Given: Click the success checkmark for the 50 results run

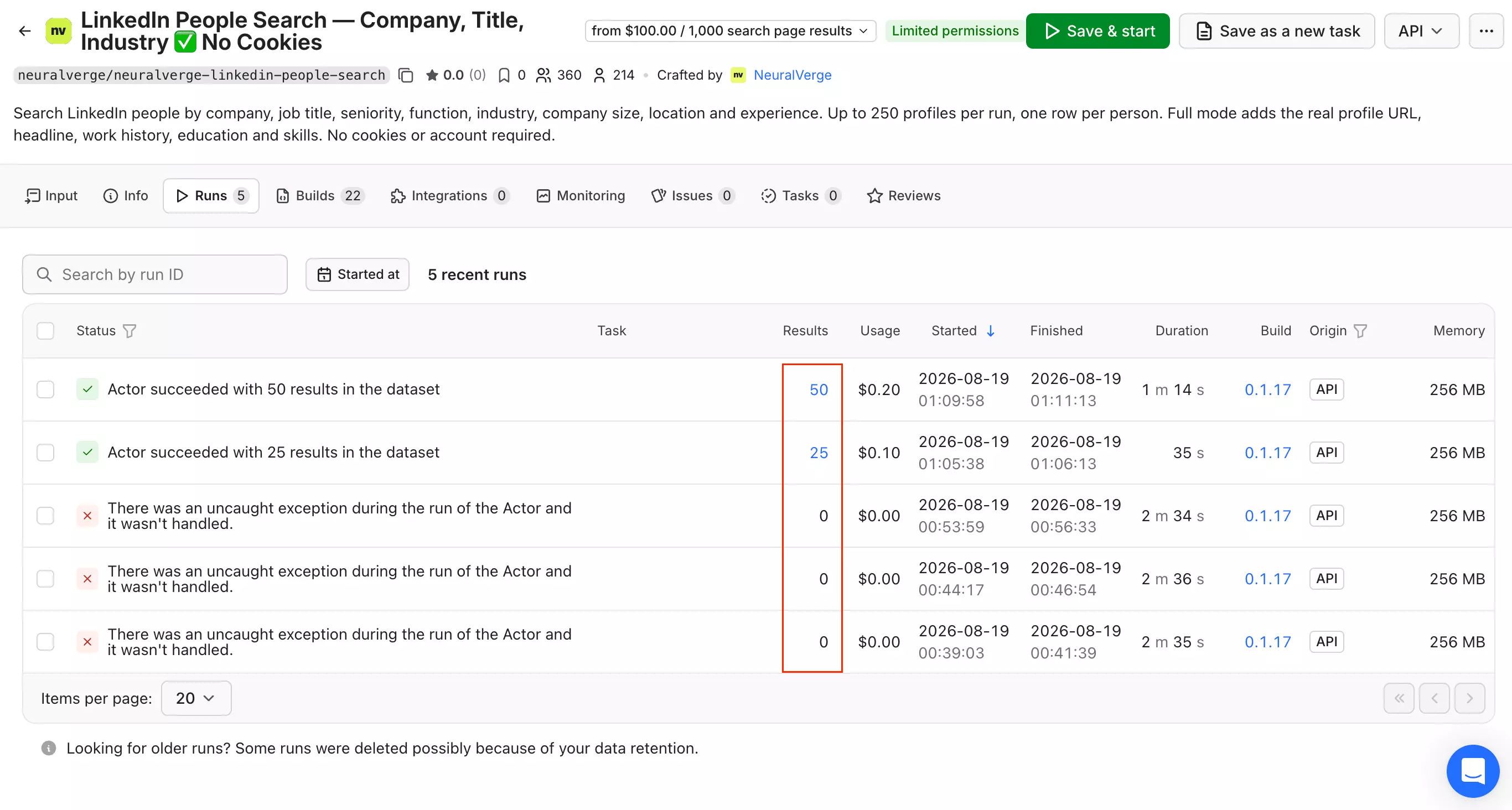Looking at the screenshot, I should (87, 389).
